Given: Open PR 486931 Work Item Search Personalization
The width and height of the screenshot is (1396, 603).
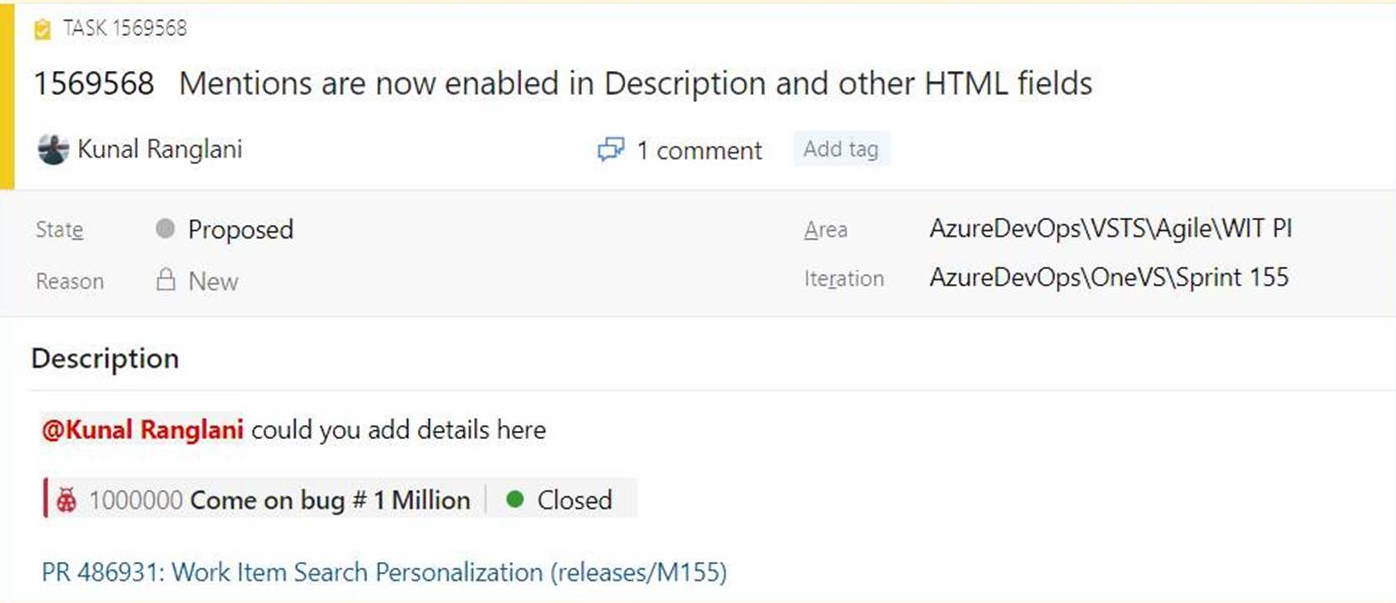Looking at the screenshot, I should (x=380, y=572).
